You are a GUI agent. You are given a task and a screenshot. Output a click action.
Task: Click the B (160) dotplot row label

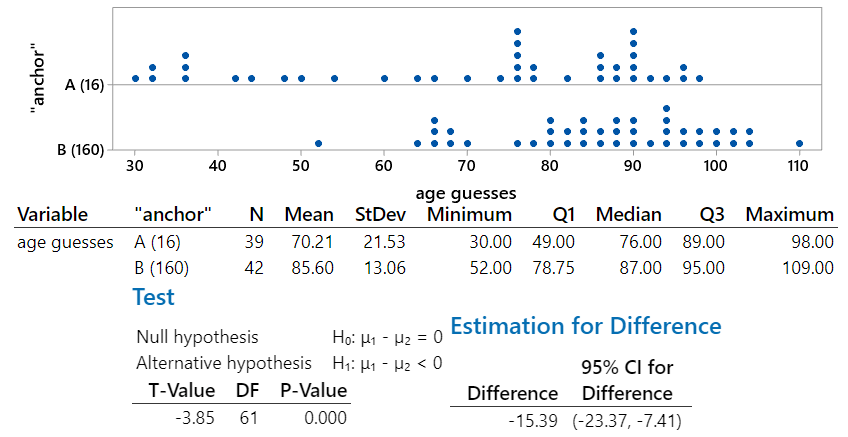click(81, 150)
